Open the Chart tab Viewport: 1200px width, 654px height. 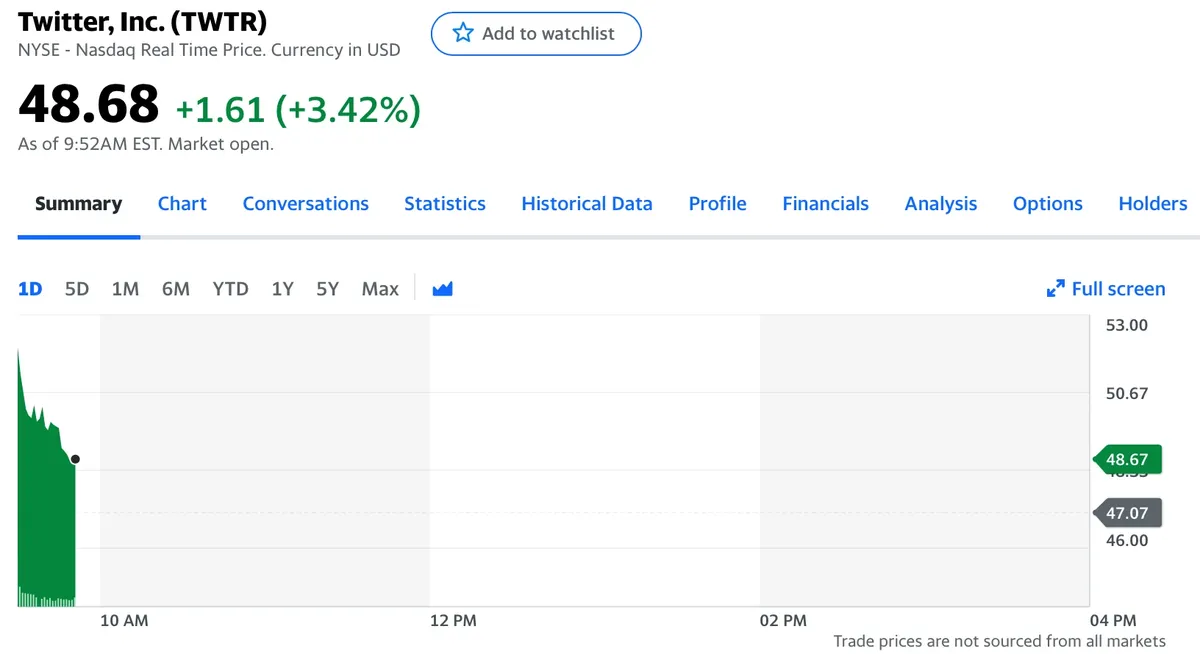[182, 204]
